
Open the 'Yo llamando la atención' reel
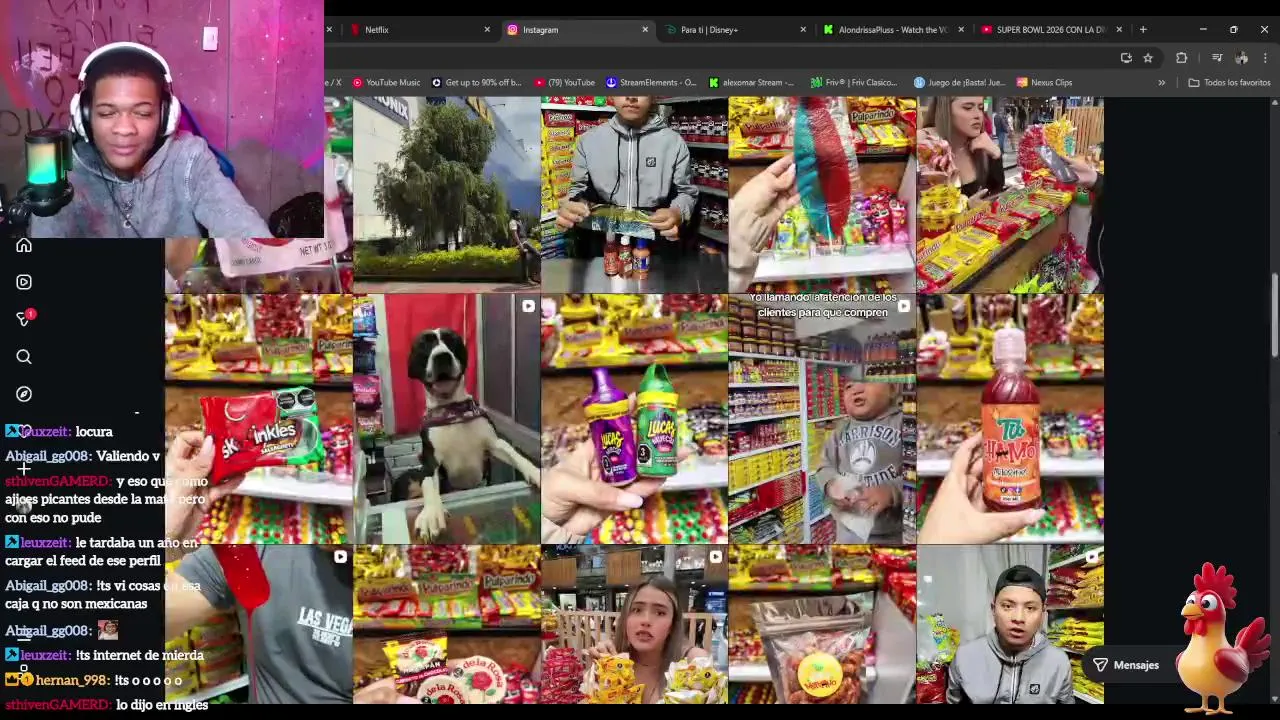[822, 419]
